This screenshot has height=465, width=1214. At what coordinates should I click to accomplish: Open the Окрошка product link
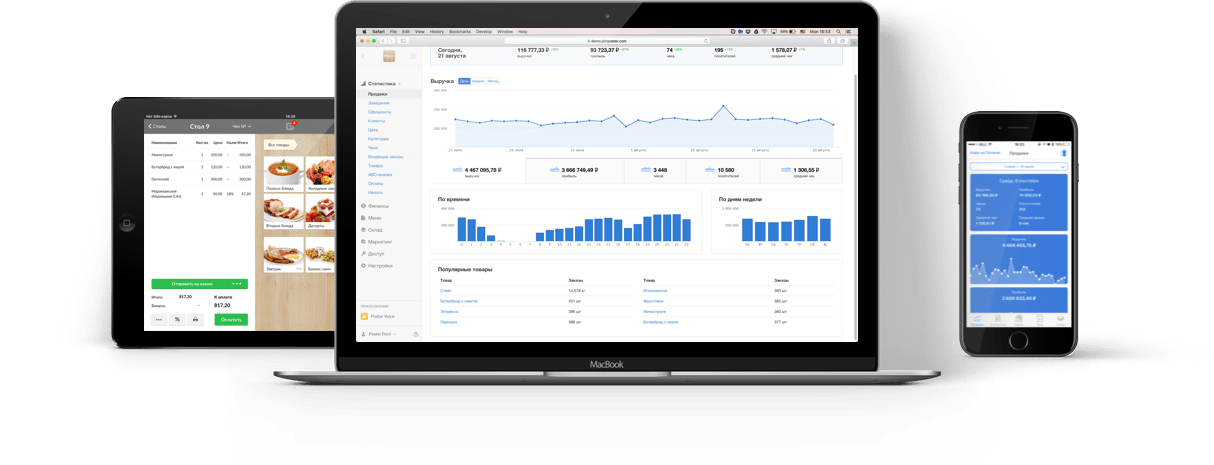tap(448, 322)
